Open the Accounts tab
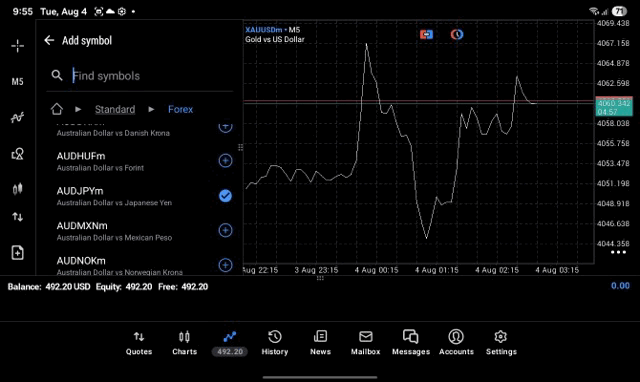 (x=456, y=343)
